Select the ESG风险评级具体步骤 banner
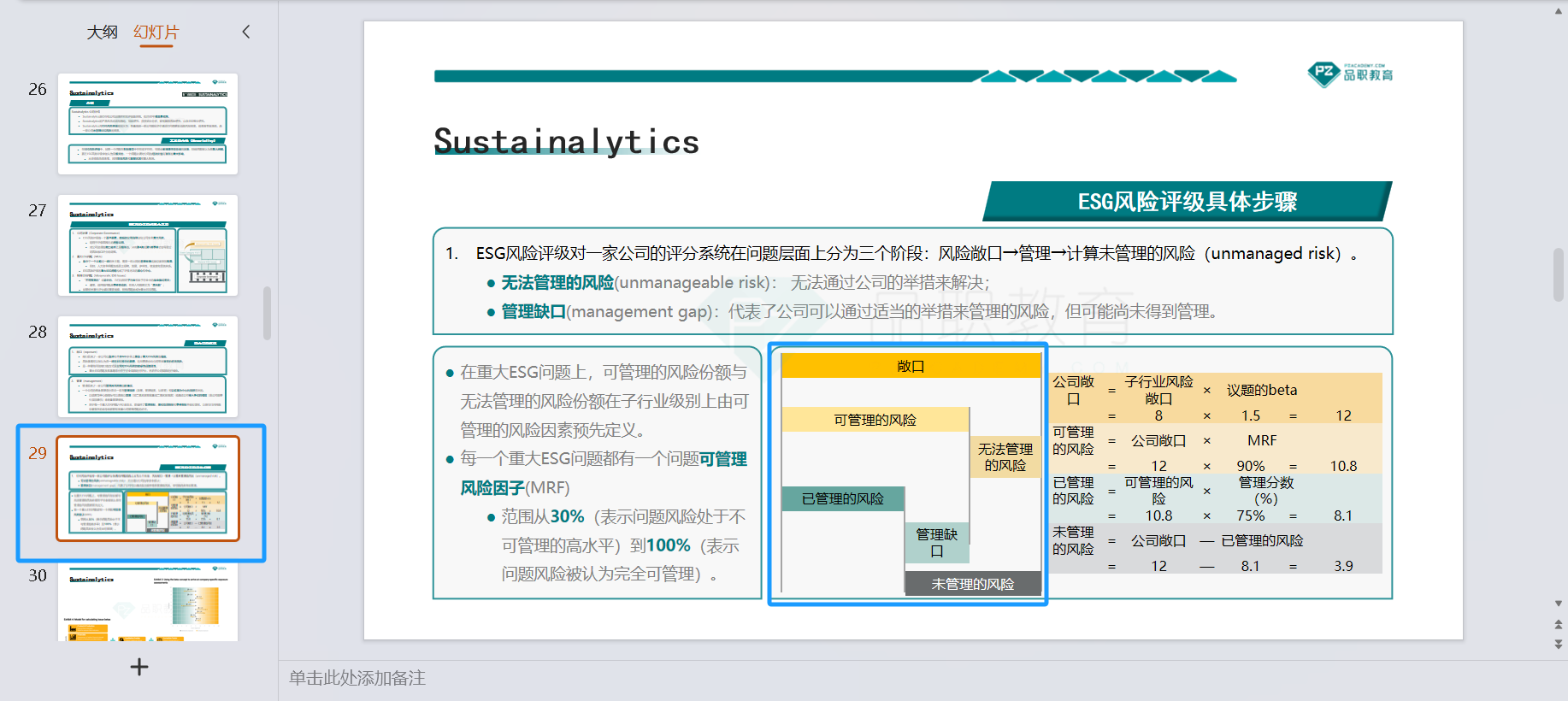 [1188, 202]
